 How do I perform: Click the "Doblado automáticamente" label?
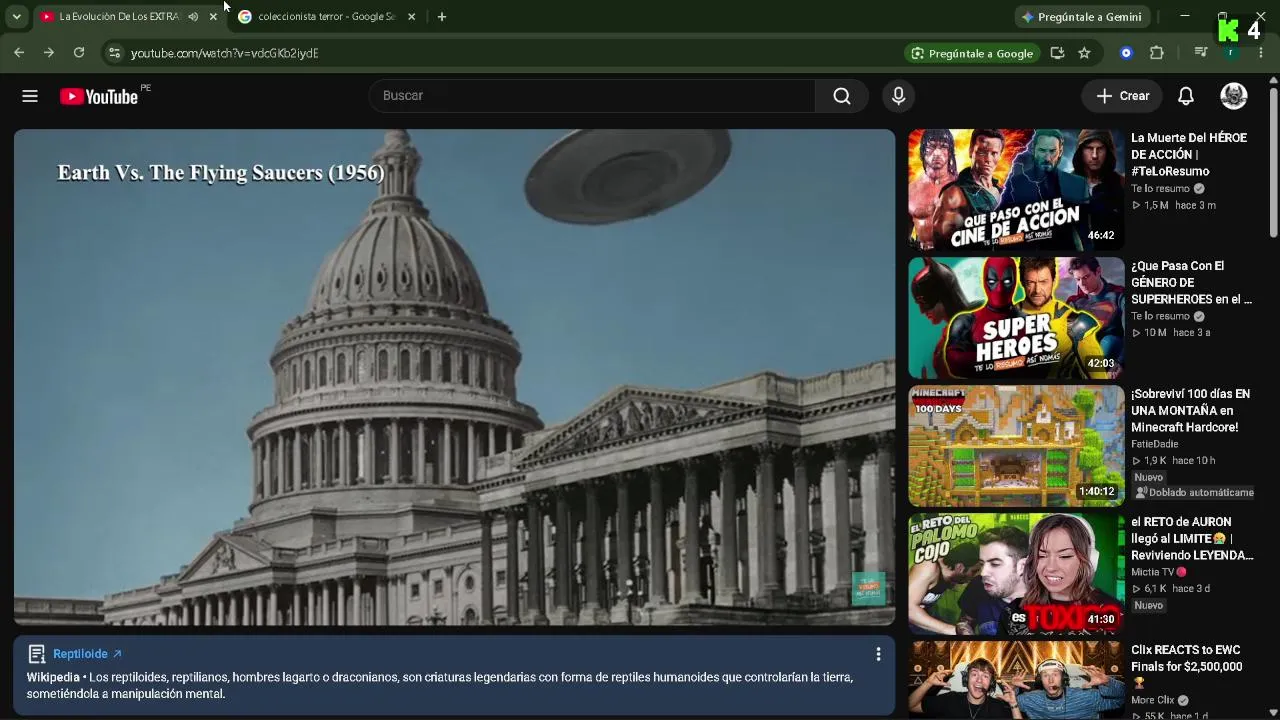1194,492
